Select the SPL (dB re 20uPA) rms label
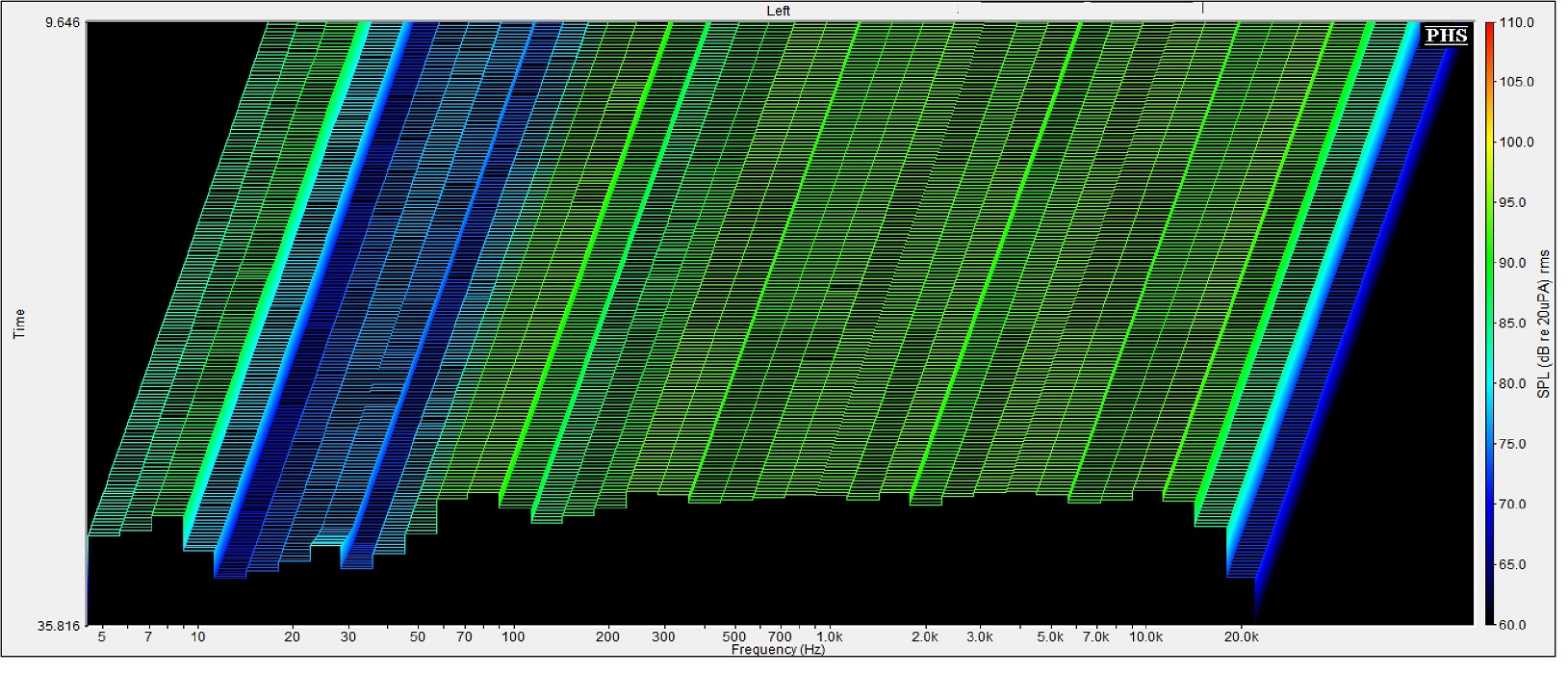The width and height of the screenshot is (1568, 675). 1545,324
